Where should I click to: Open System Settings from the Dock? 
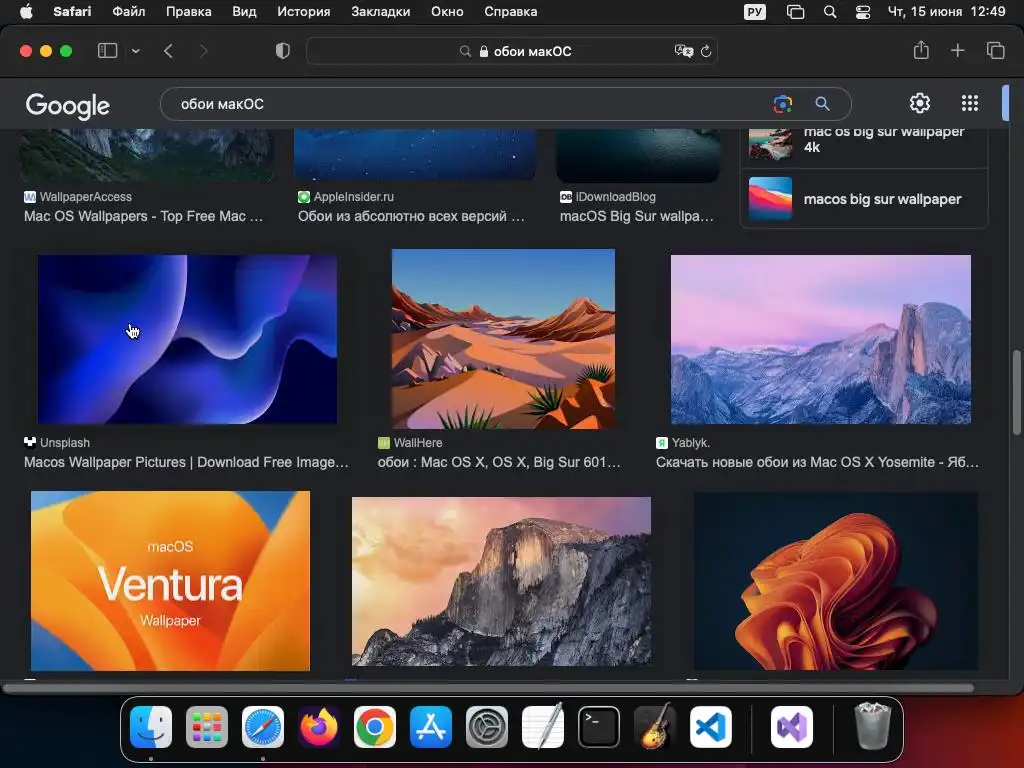click(487, 727)
